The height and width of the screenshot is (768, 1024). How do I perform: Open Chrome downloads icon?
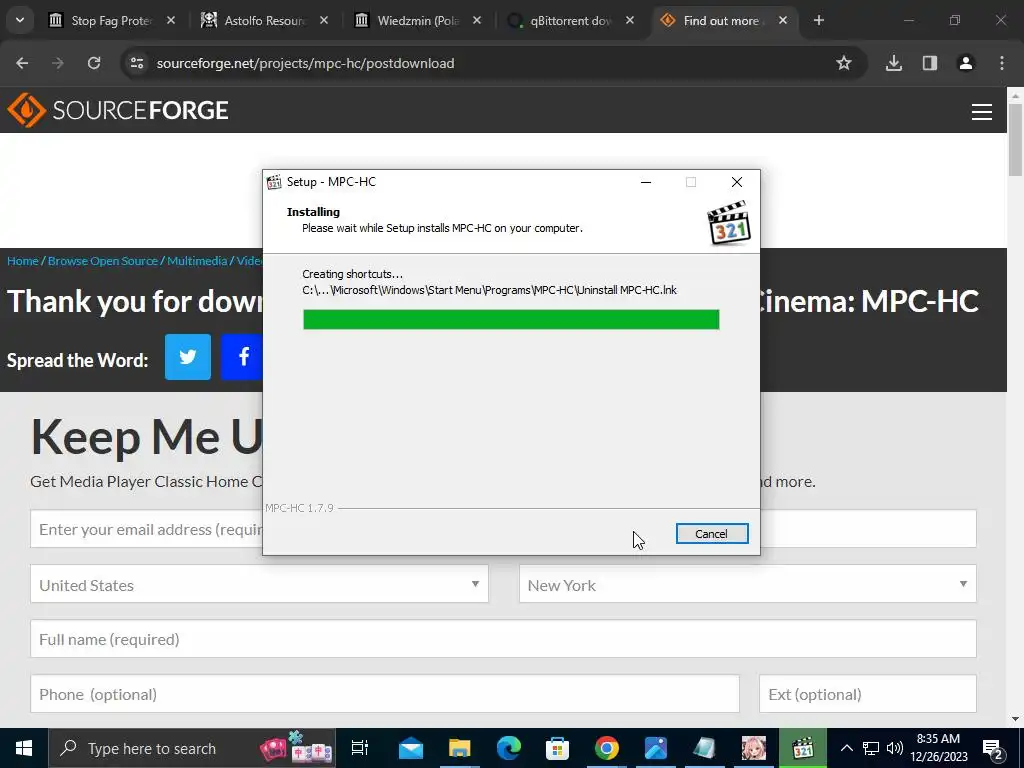893,63
